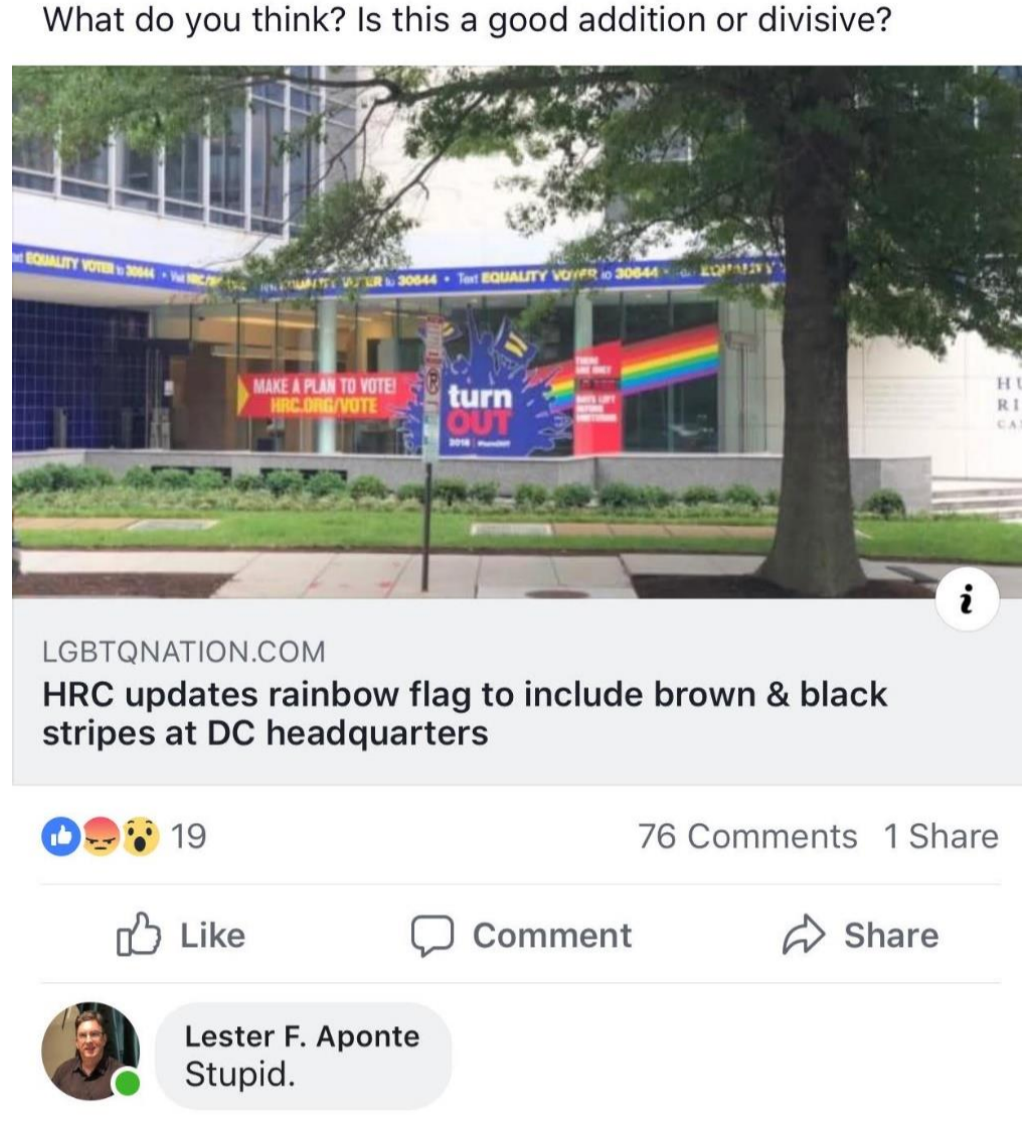Click the LGBTQNATION.COM source label
Viewport: 1030px width, 1124px height.
(184, 652)
